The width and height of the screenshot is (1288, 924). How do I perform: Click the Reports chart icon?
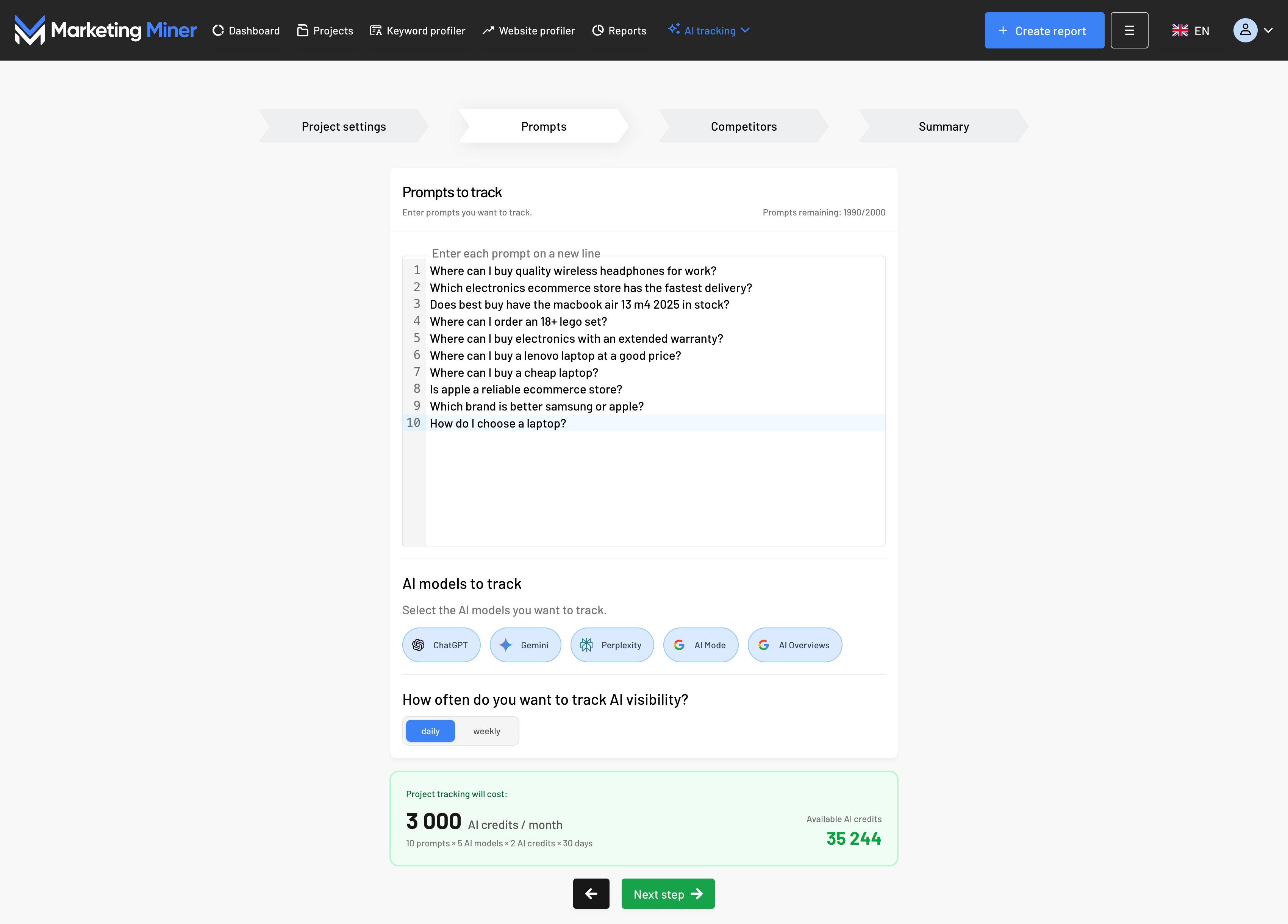pyautogui.click(x=597, y=31)
